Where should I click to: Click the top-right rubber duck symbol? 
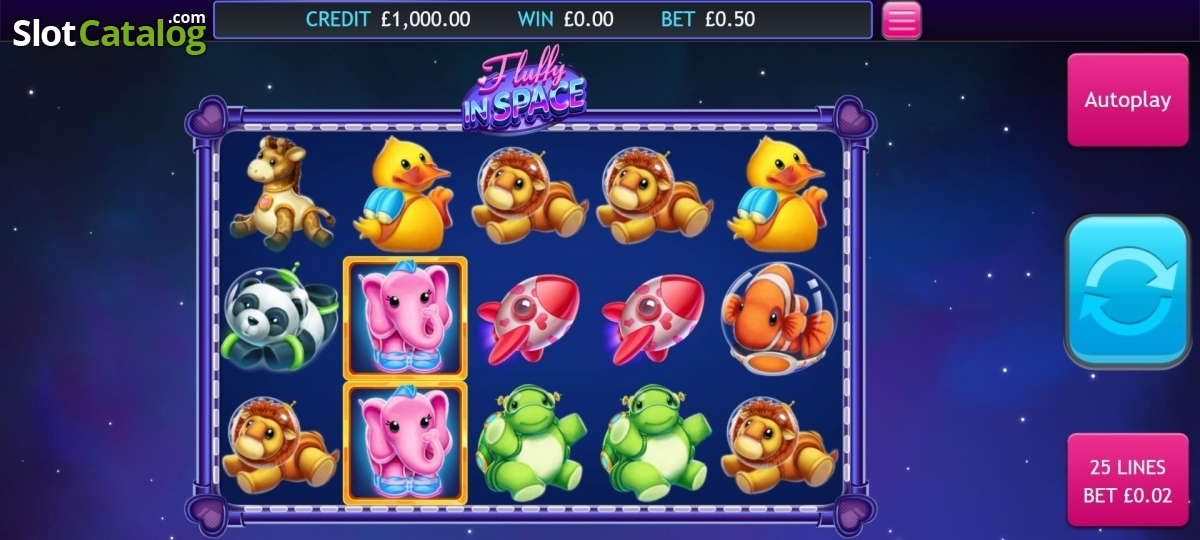(x=779, y=192)
